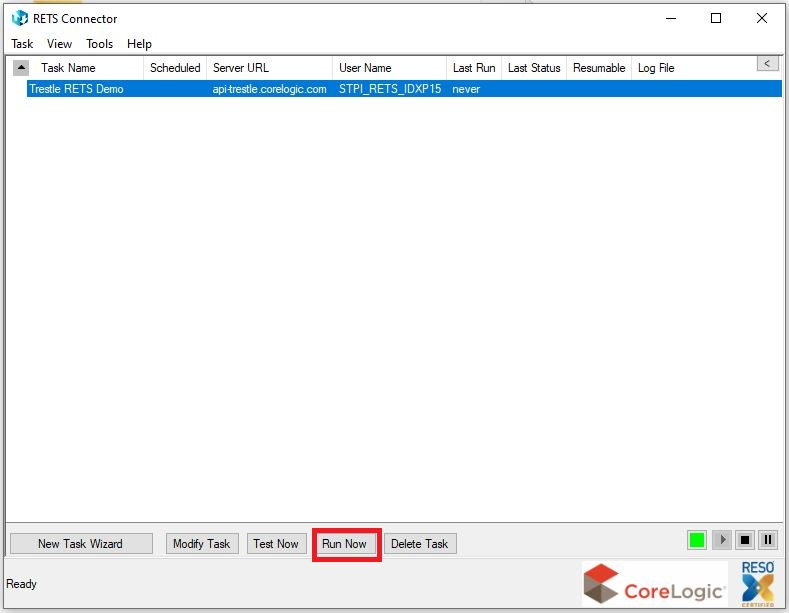Collapse the panel with the < arrow

pyautogui.click(x=767, y=63)
